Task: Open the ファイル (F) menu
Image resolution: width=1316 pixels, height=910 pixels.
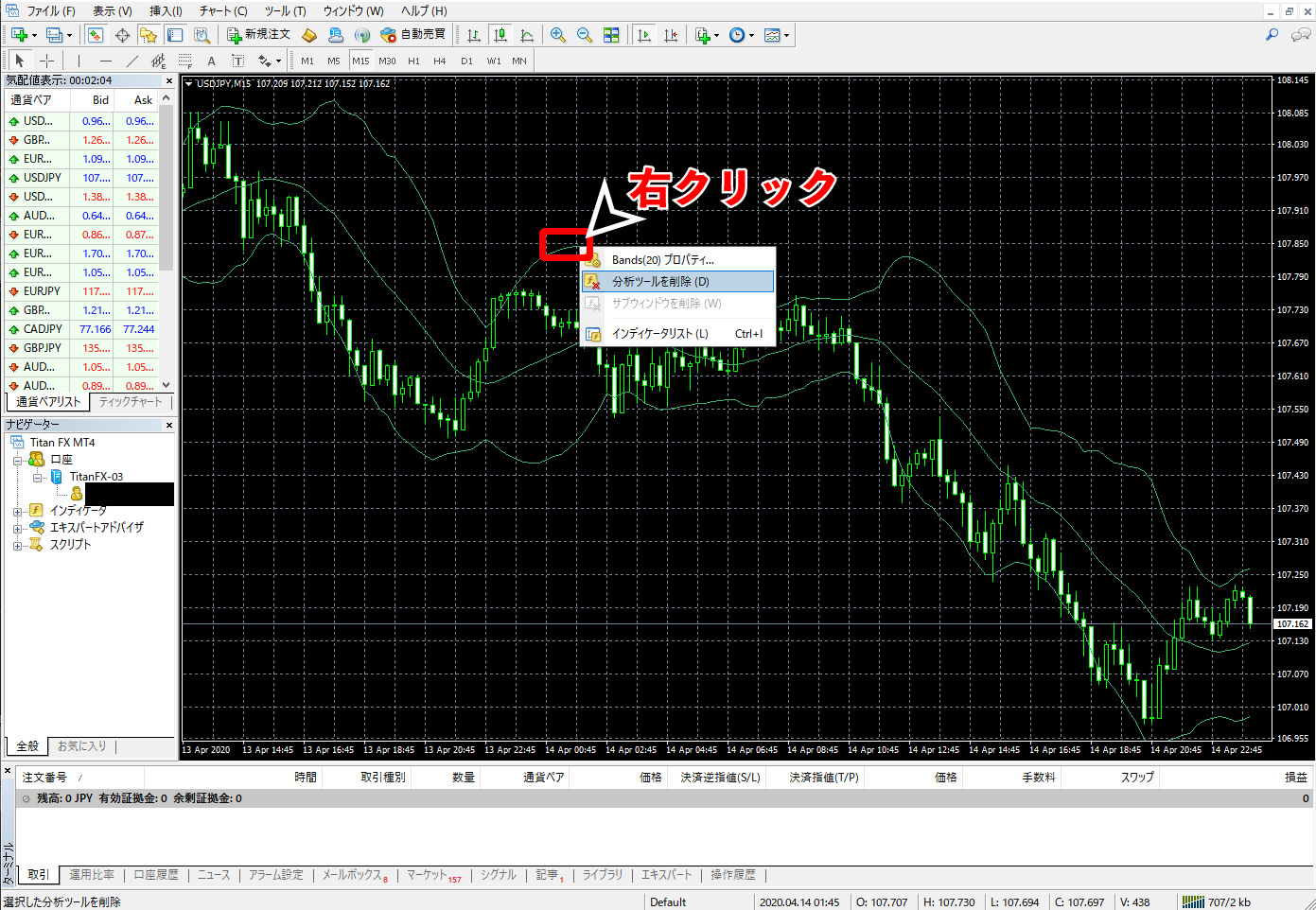Action: coord(50,10)
